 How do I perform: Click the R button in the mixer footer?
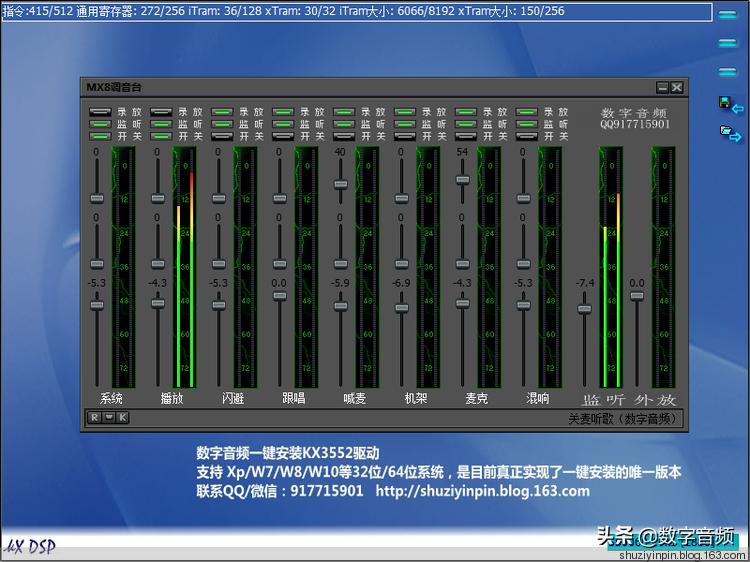(94, 418)
